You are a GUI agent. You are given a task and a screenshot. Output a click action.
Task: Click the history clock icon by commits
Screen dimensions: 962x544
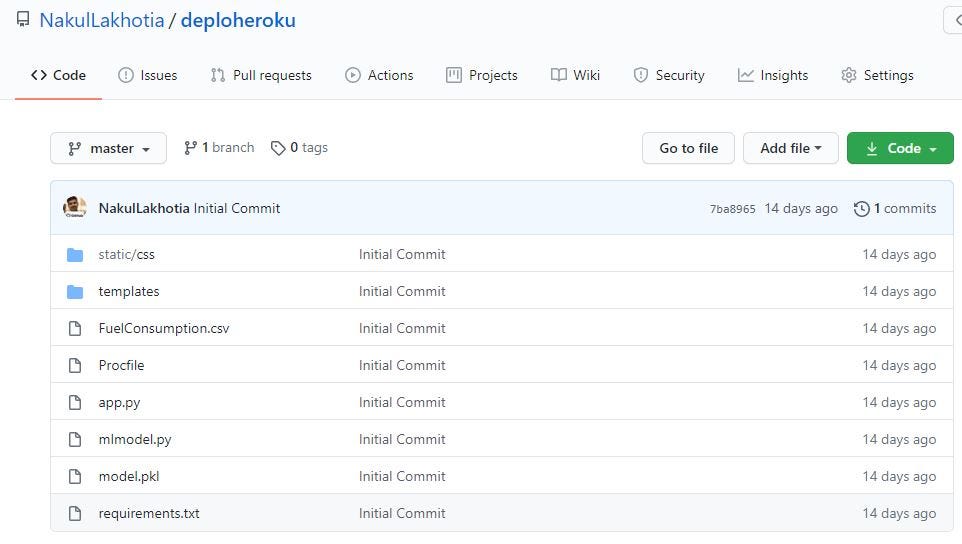tap(861, 209)
